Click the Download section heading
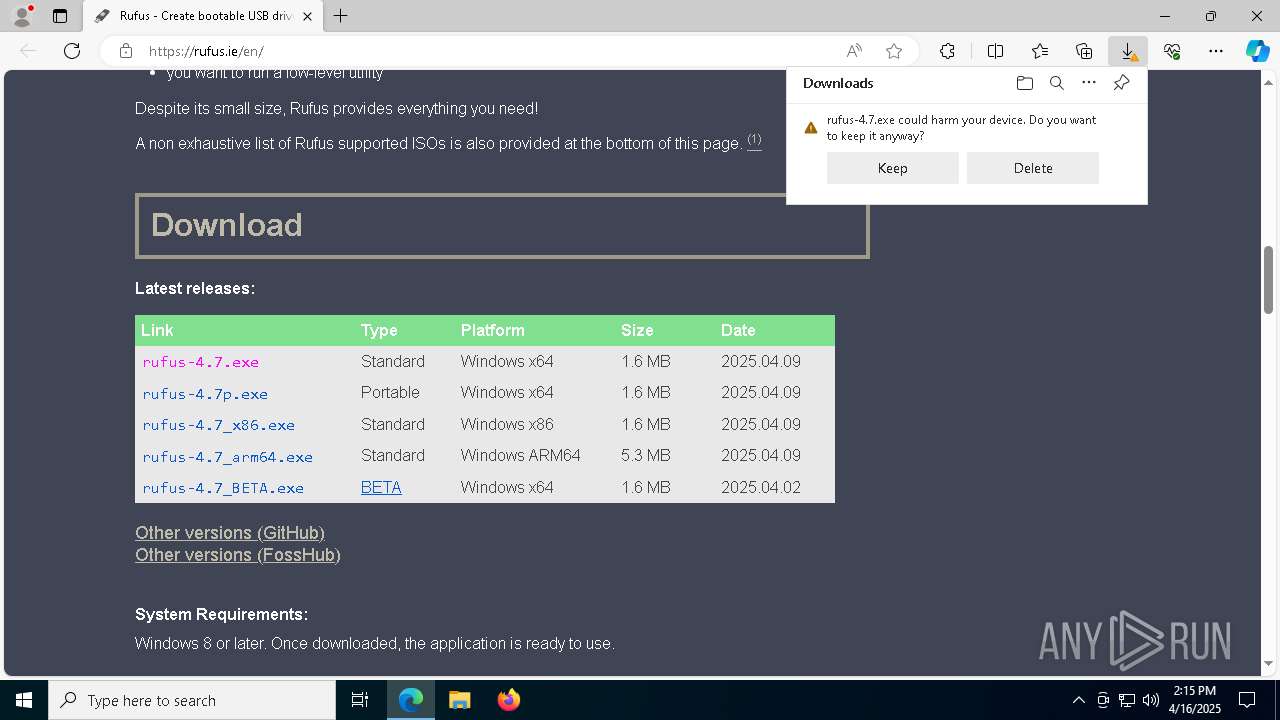The height and width of the screenshot is (720, 1280). tap(502, 225)
